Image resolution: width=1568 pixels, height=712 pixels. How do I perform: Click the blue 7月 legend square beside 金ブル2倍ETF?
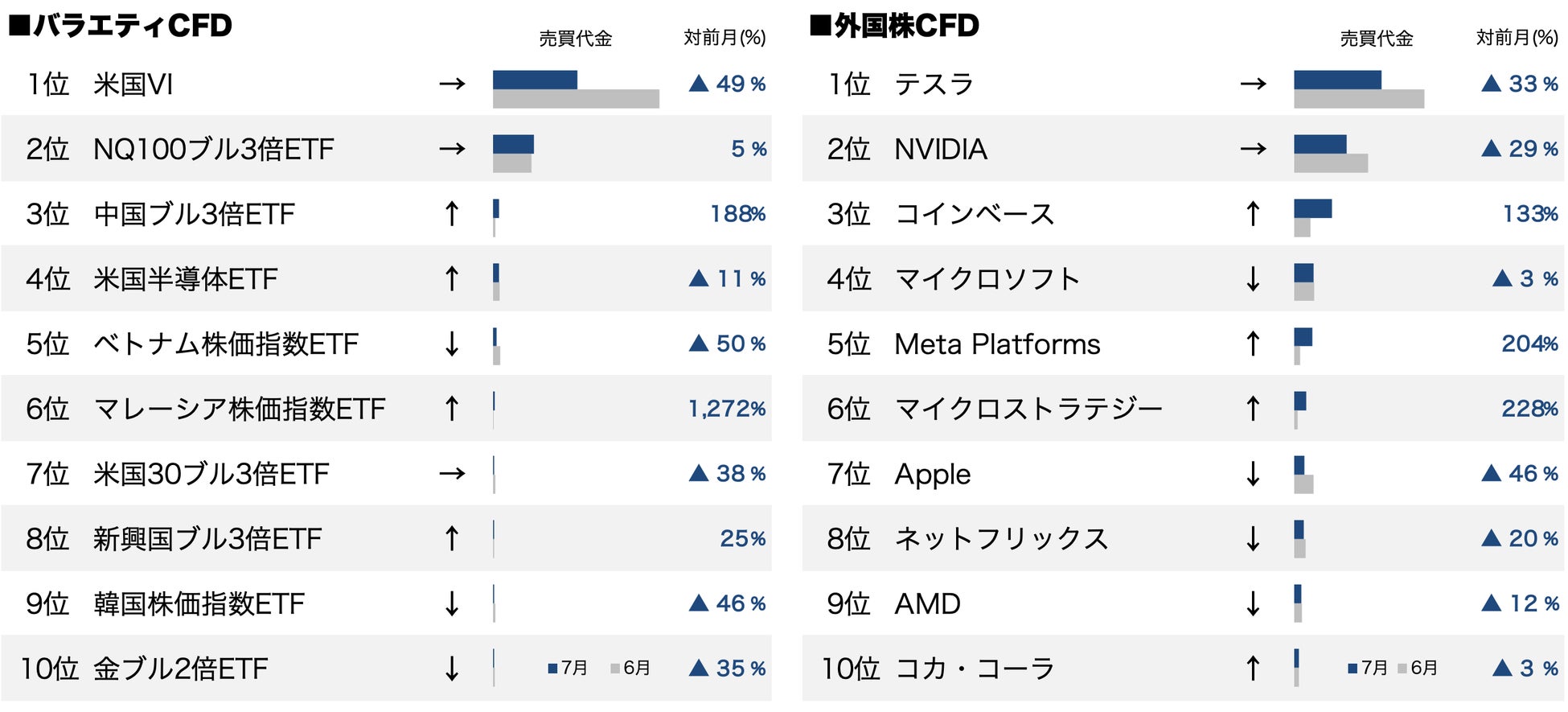(552, 669)
